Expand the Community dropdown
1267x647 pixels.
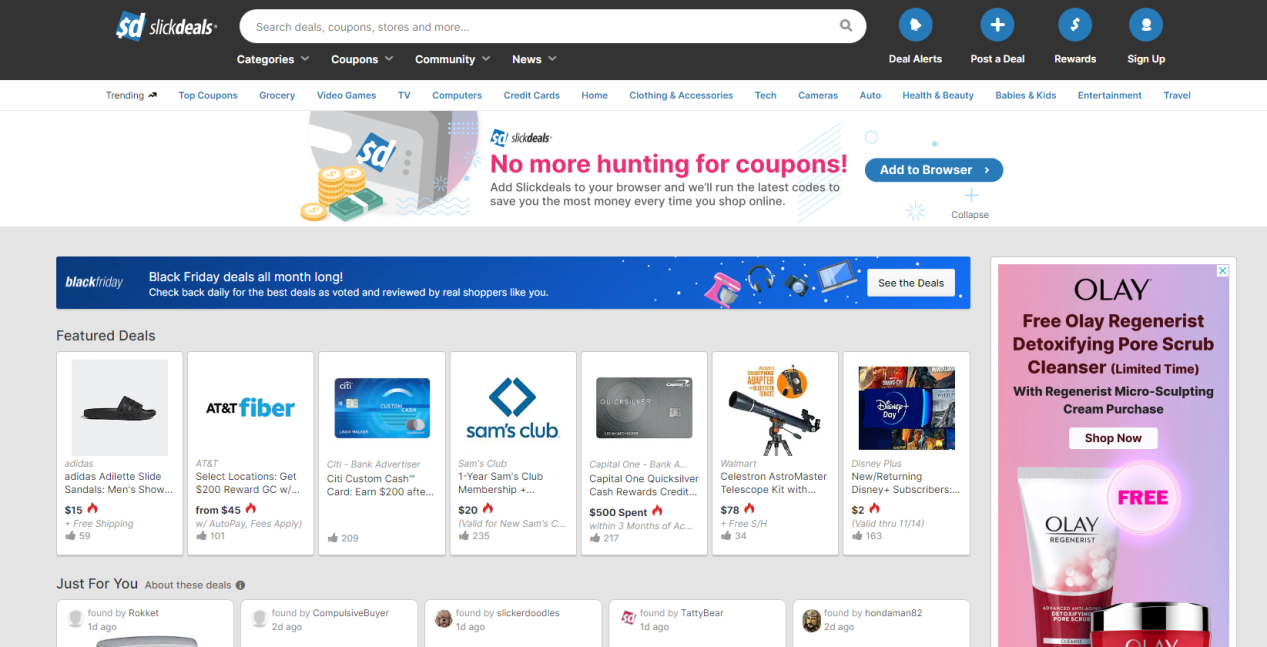click(x=453, y=59)
